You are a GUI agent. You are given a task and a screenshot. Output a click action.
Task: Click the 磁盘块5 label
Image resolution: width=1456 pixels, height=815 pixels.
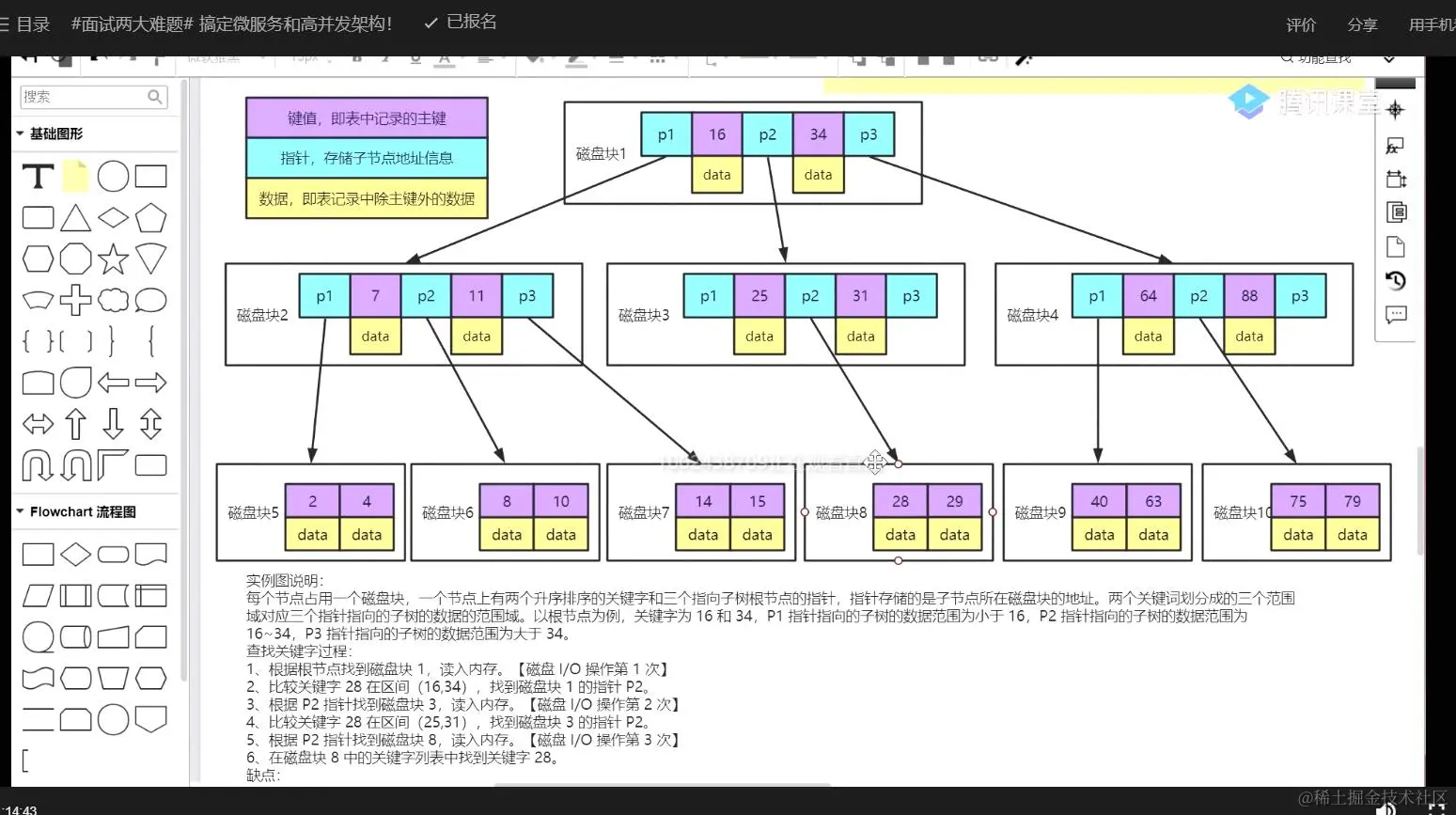point(254,512)
